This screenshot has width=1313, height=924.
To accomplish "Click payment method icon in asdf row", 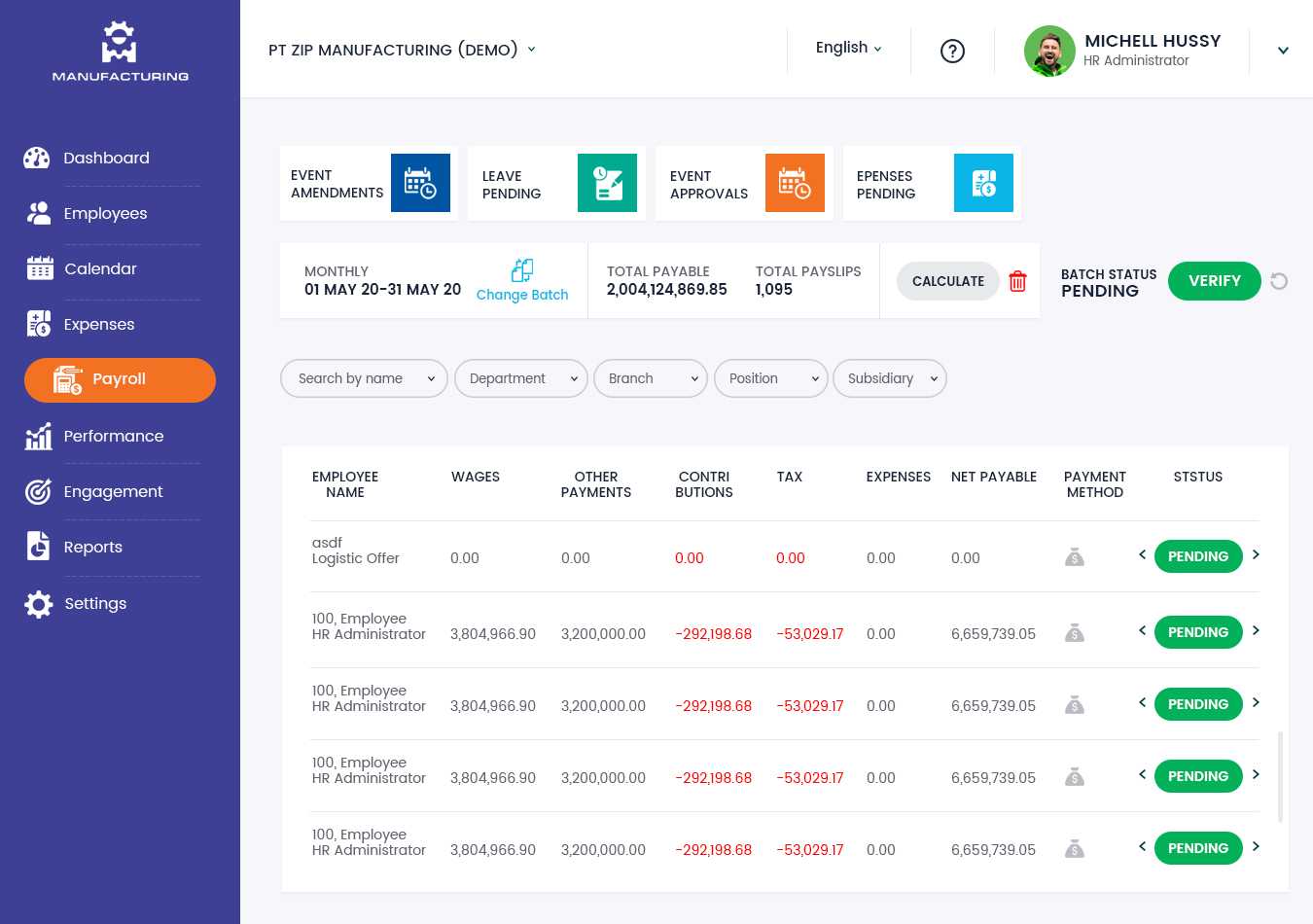I will [x=1074, y=557].
